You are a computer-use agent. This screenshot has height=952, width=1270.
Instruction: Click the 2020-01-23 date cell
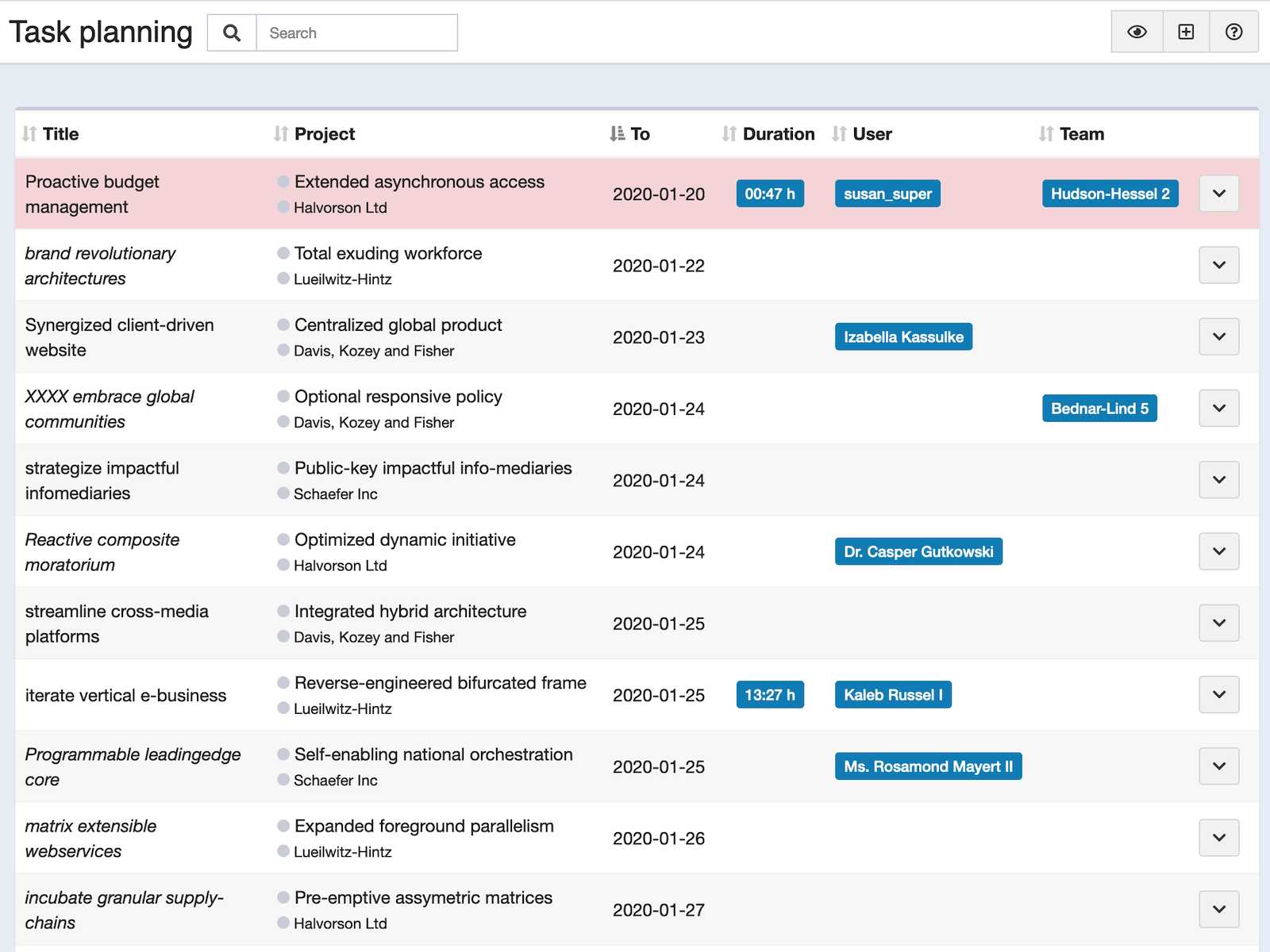(x=659, y=337)
